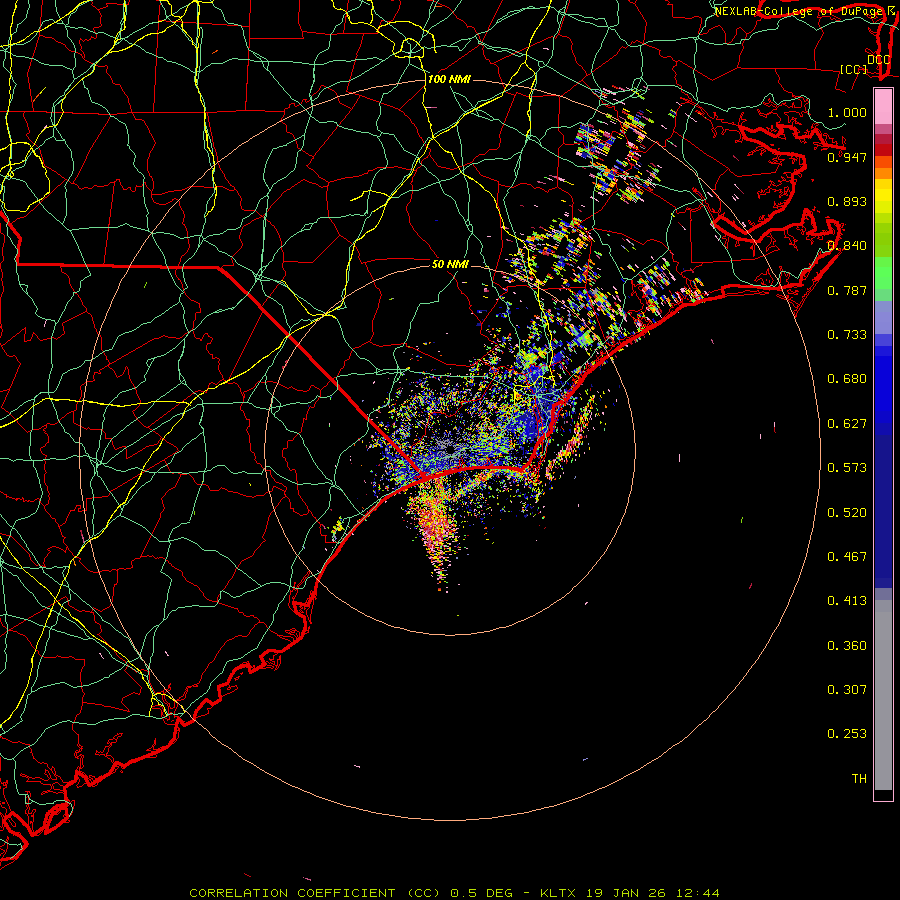Click the 12:44 timestamp in the caption

(697, 893)
